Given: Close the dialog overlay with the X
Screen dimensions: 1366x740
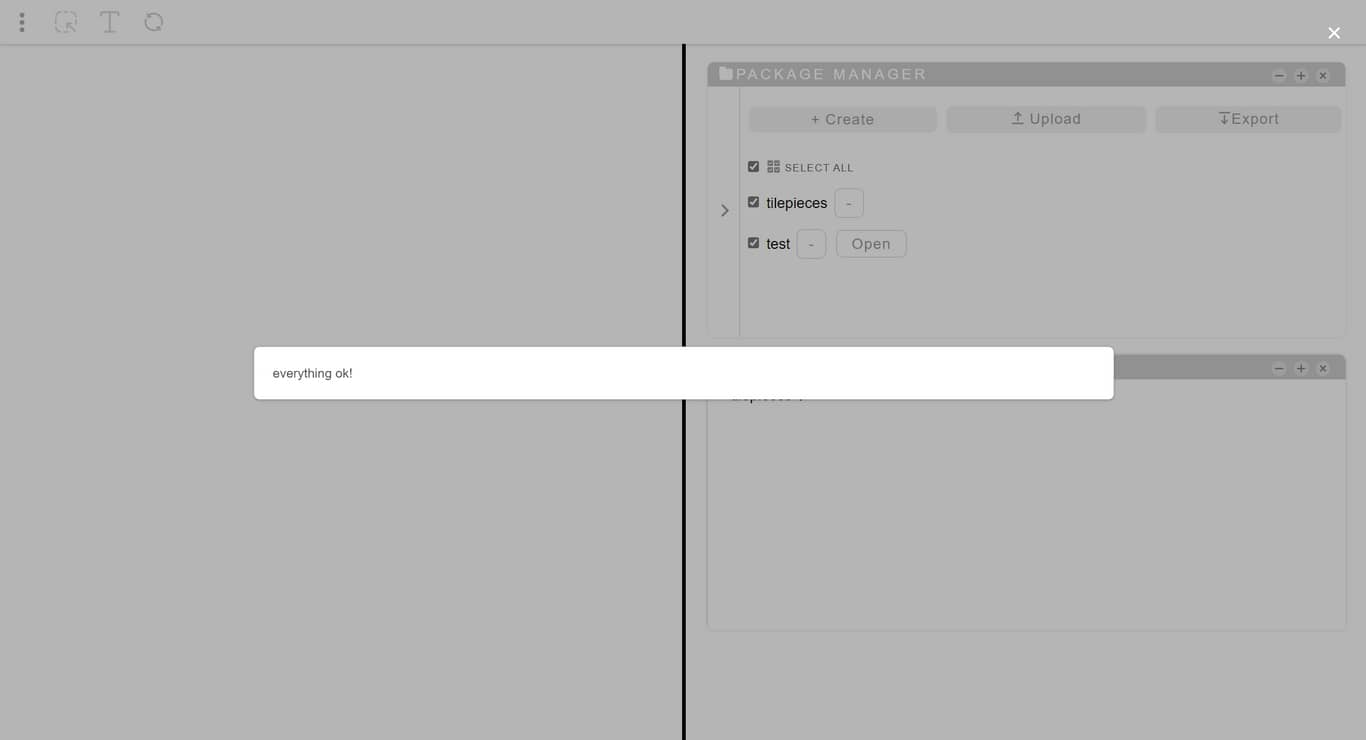Looking at the screenshot, I should coord(1334,33).
